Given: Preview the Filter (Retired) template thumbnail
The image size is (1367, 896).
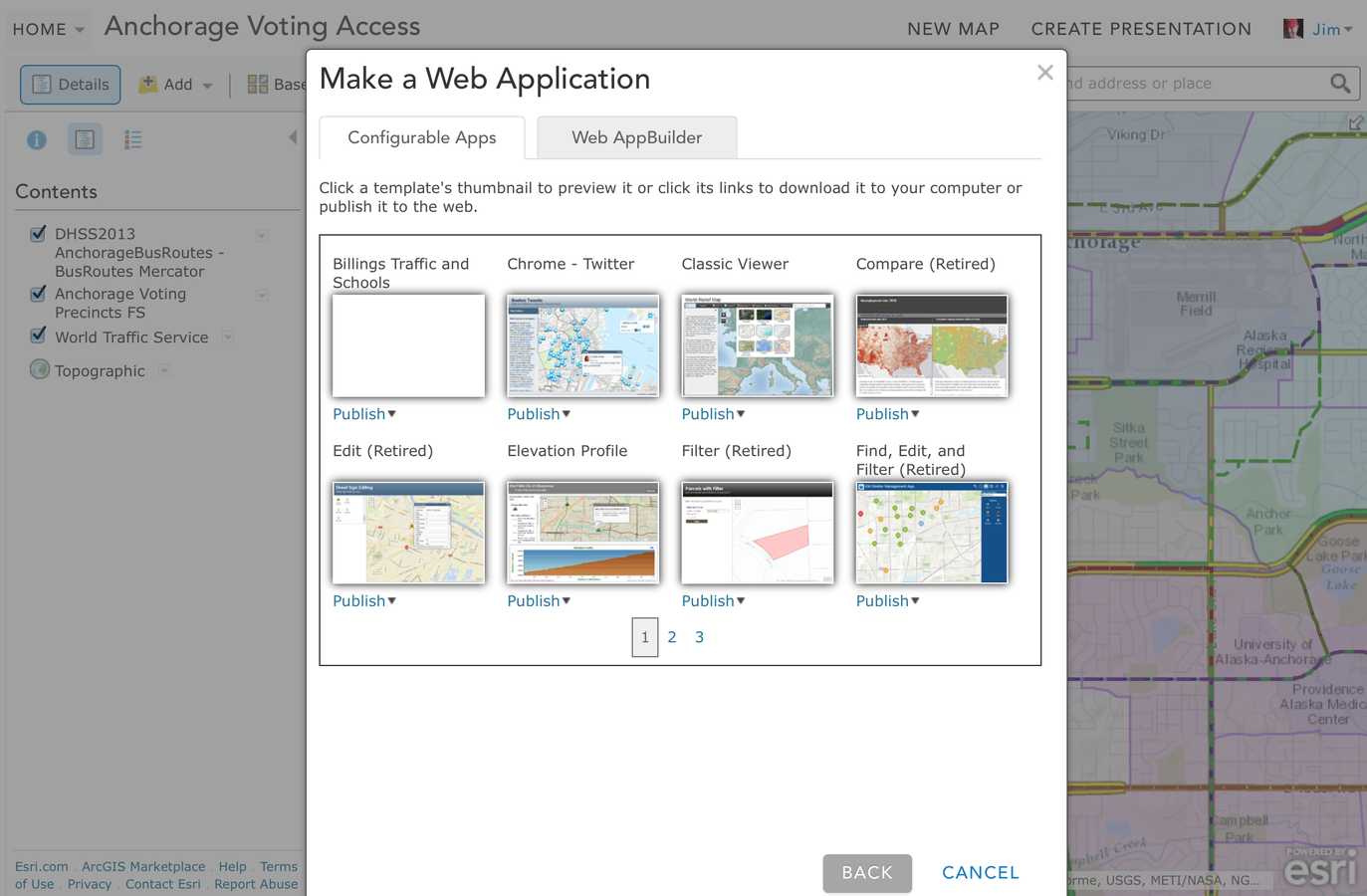Looking at the screenshot, I should [758, 533].
